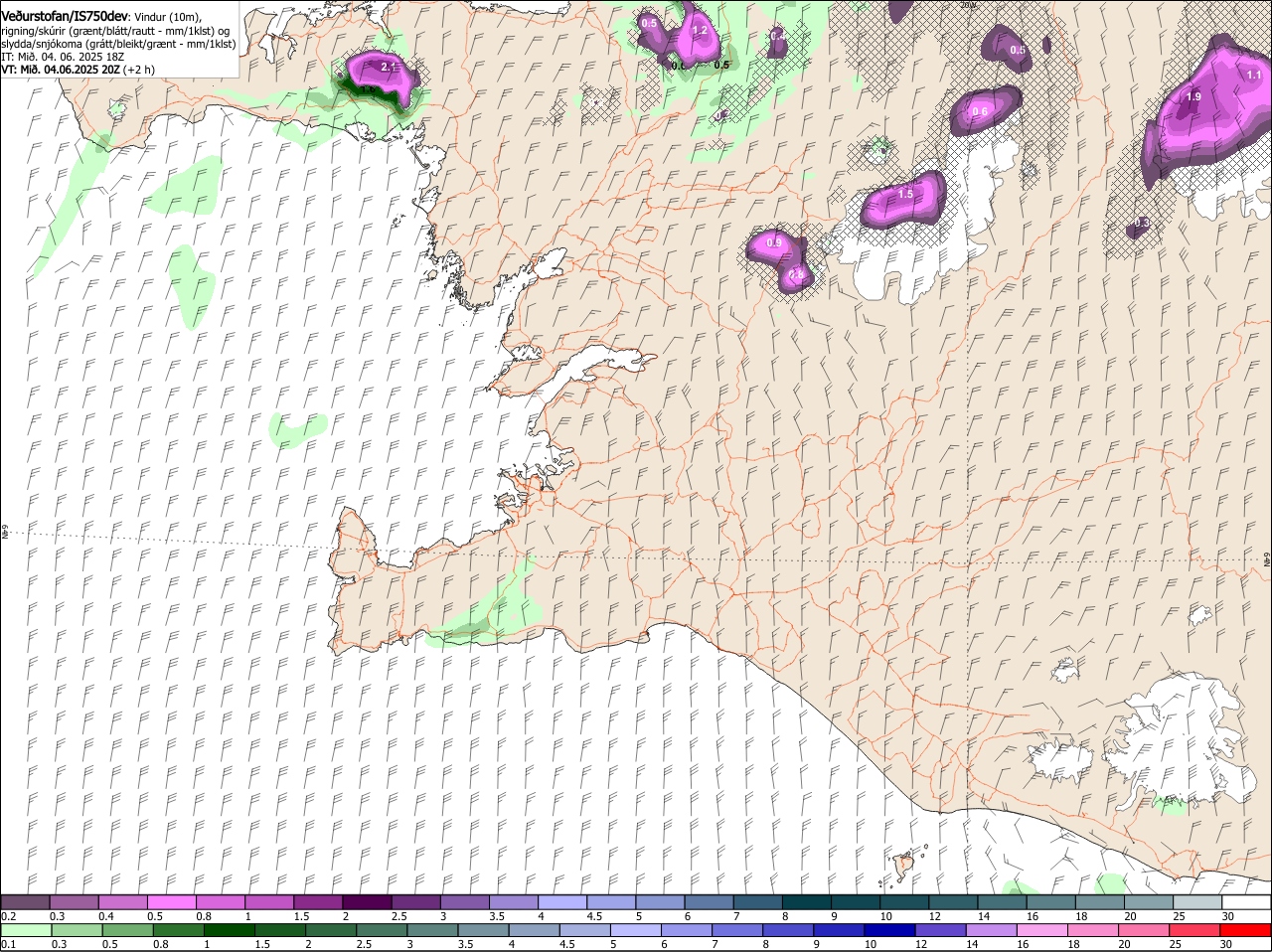
Task: Click the 0.1 label under the lower legend row
Action: [9, 944]
